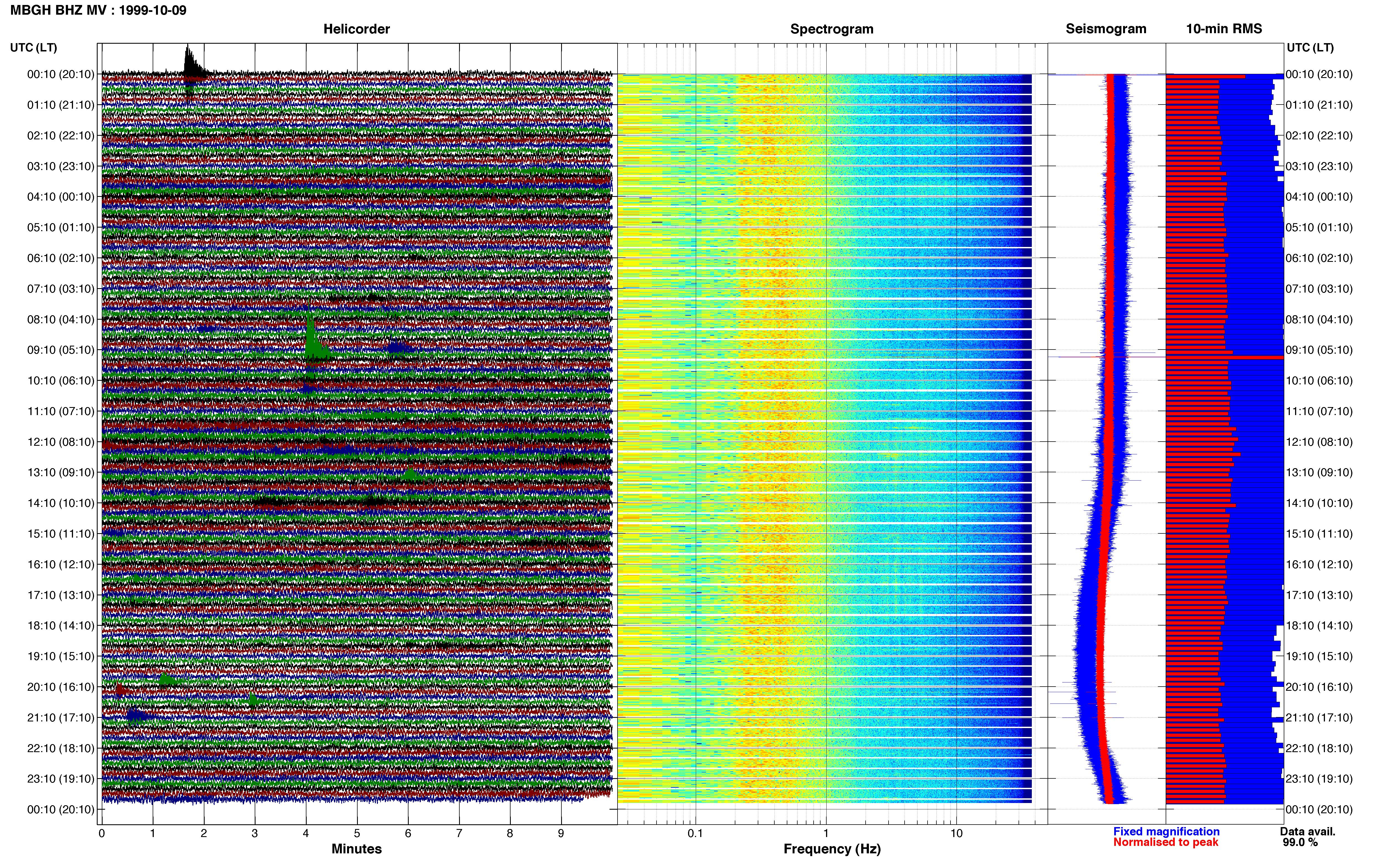Click the 0.1 tick on the frequency axis
The height and width of the screenshot is (868, 1388).
(695, 833)
